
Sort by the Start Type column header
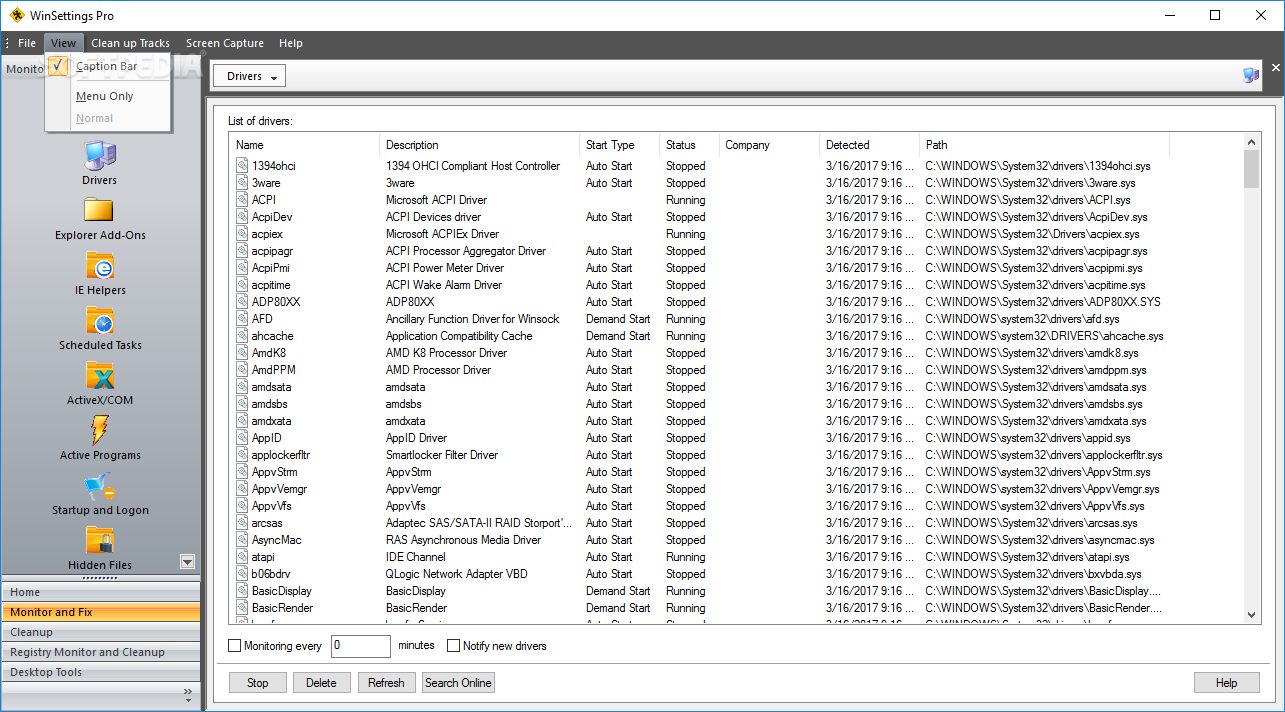point(620,145)
